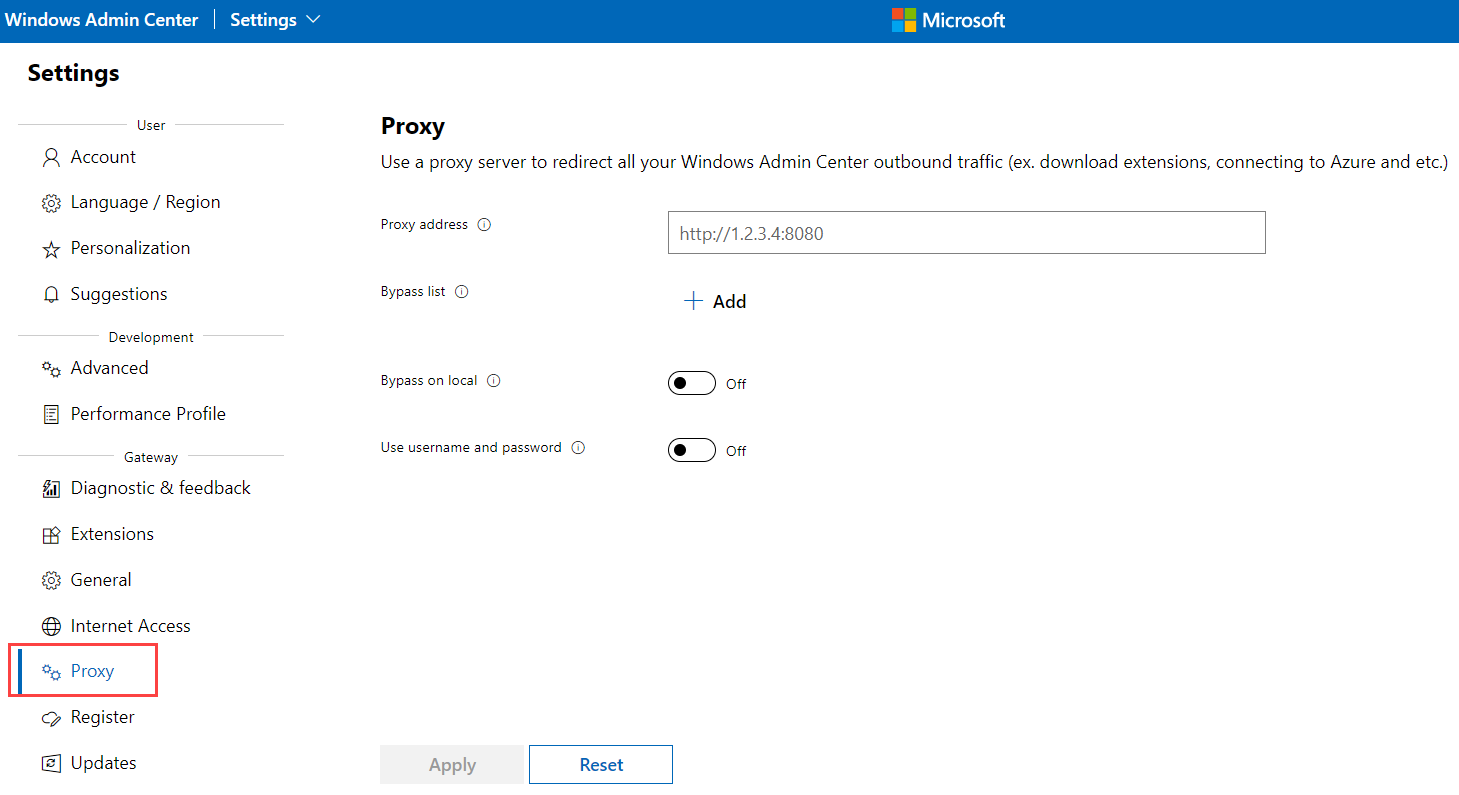The image size is (1459, 795).
Task: Focus the Proxy address input field
Action: [966, 233]
